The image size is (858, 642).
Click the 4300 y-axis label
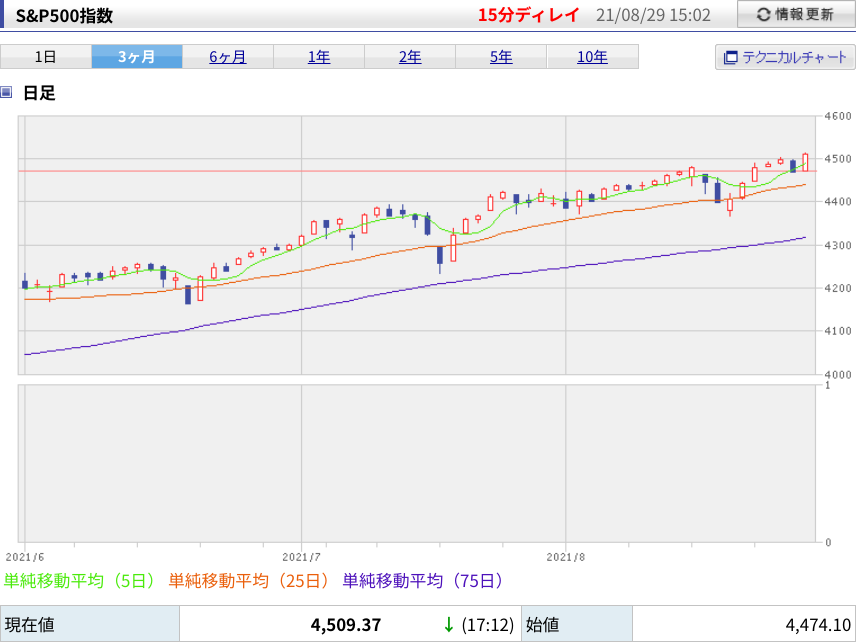pos(838,245)
